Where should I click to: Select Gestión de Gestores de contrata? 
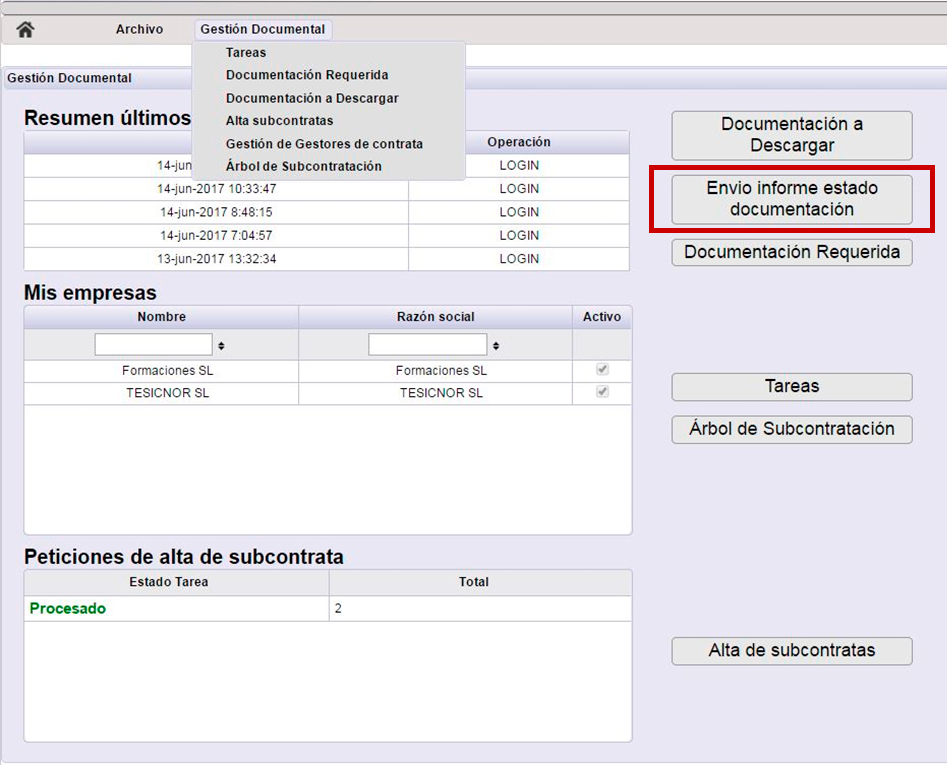point(324,144)
